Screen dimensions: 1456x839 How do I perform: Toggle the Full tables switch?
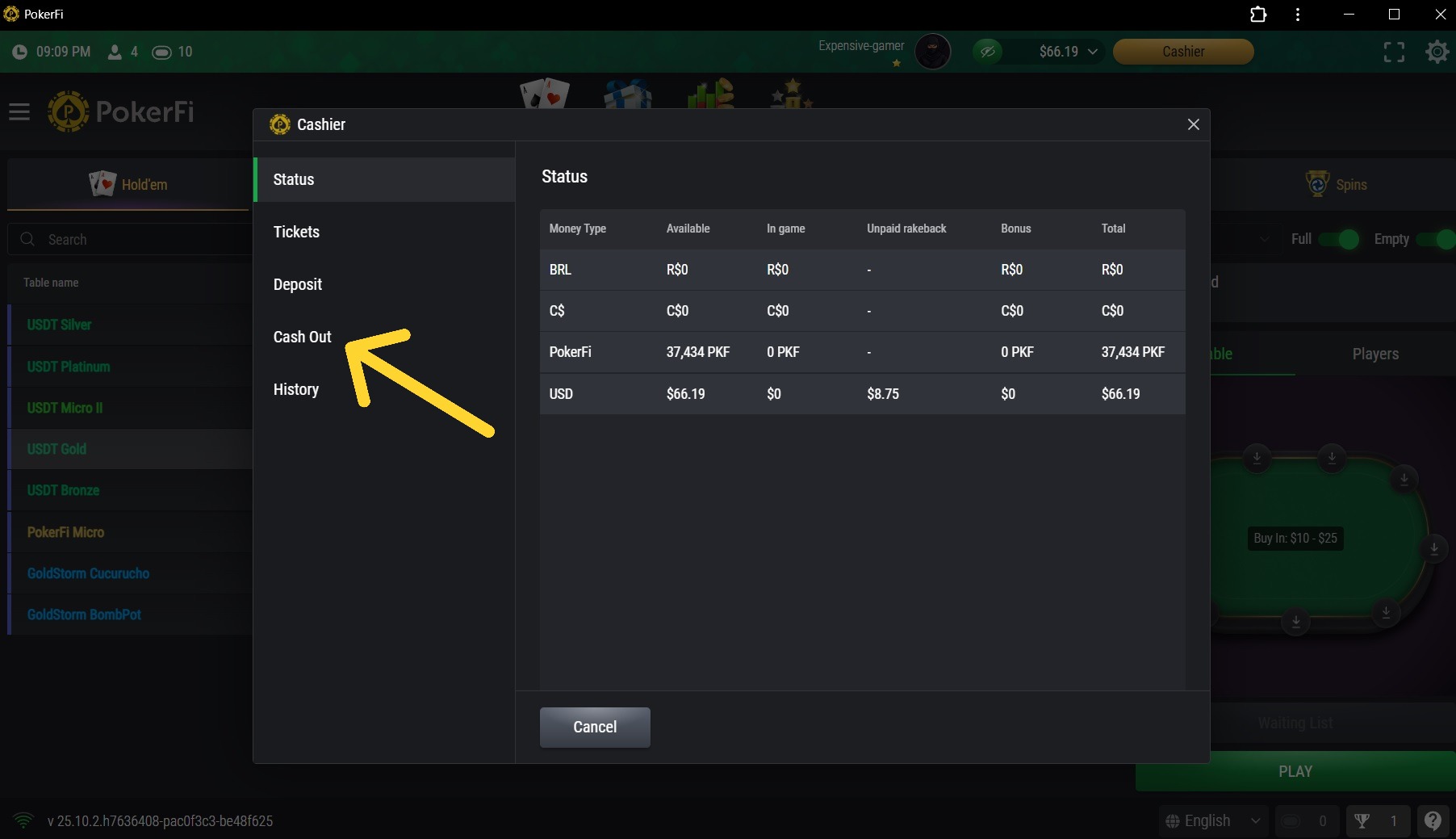pyautogui.click(x=1339, y=239)
